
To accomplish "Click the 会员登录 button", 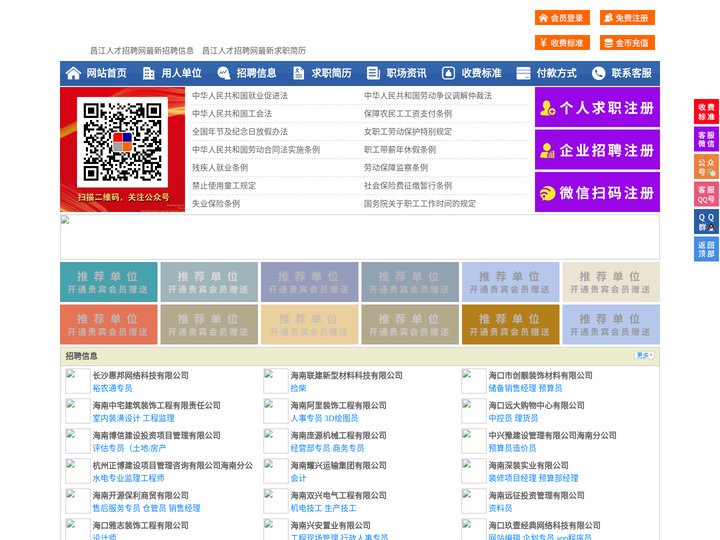I will [562, 18].
